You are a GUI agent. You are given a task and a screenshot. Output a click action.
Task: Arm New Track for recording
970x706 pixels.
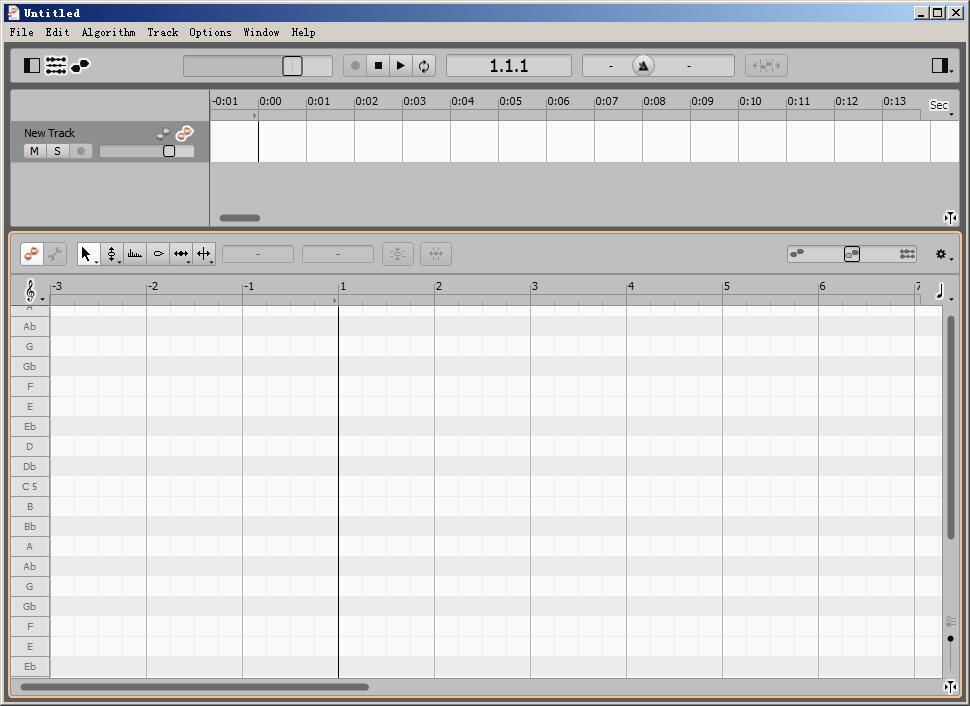point(80,151)
